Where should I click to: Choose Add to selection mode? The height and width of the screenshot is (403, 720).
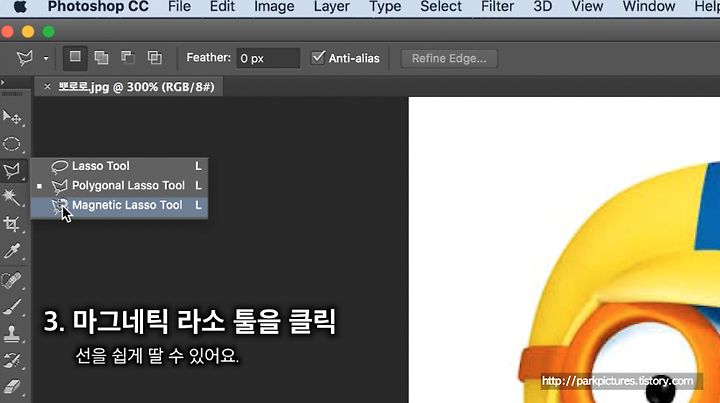click(101, 58)
